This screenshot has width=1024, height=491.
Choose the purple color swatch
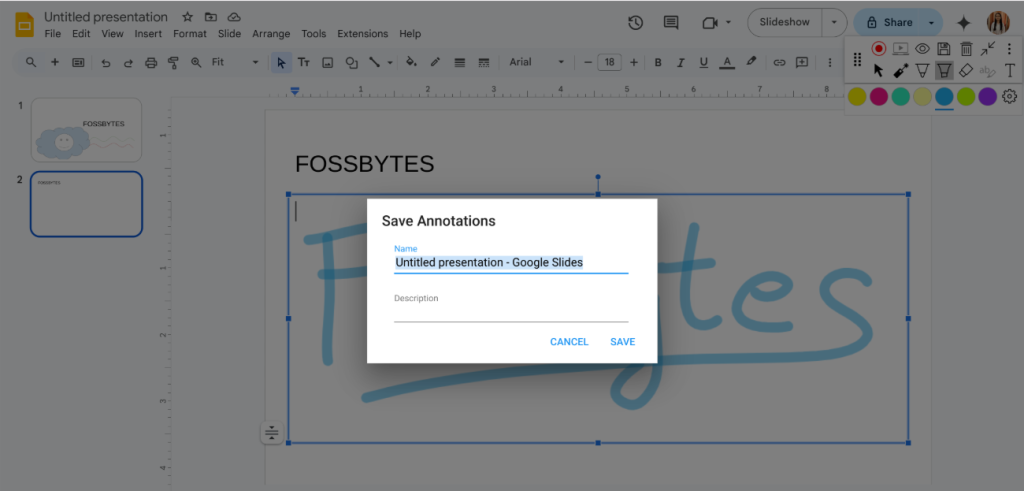[x=987, y=96]
